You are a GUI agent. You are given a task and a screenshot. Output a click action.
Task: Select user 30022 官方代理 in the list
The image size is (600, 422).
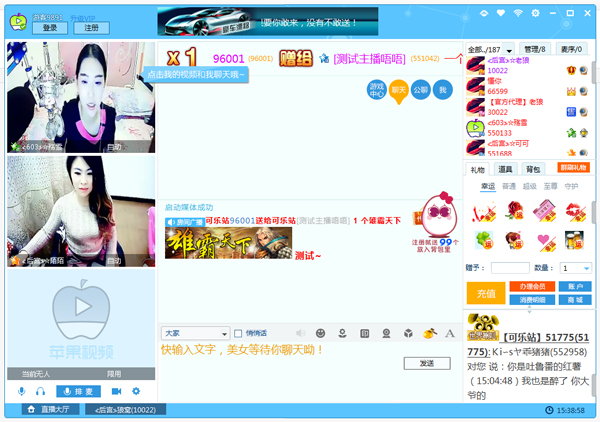[x=527, y=107]
